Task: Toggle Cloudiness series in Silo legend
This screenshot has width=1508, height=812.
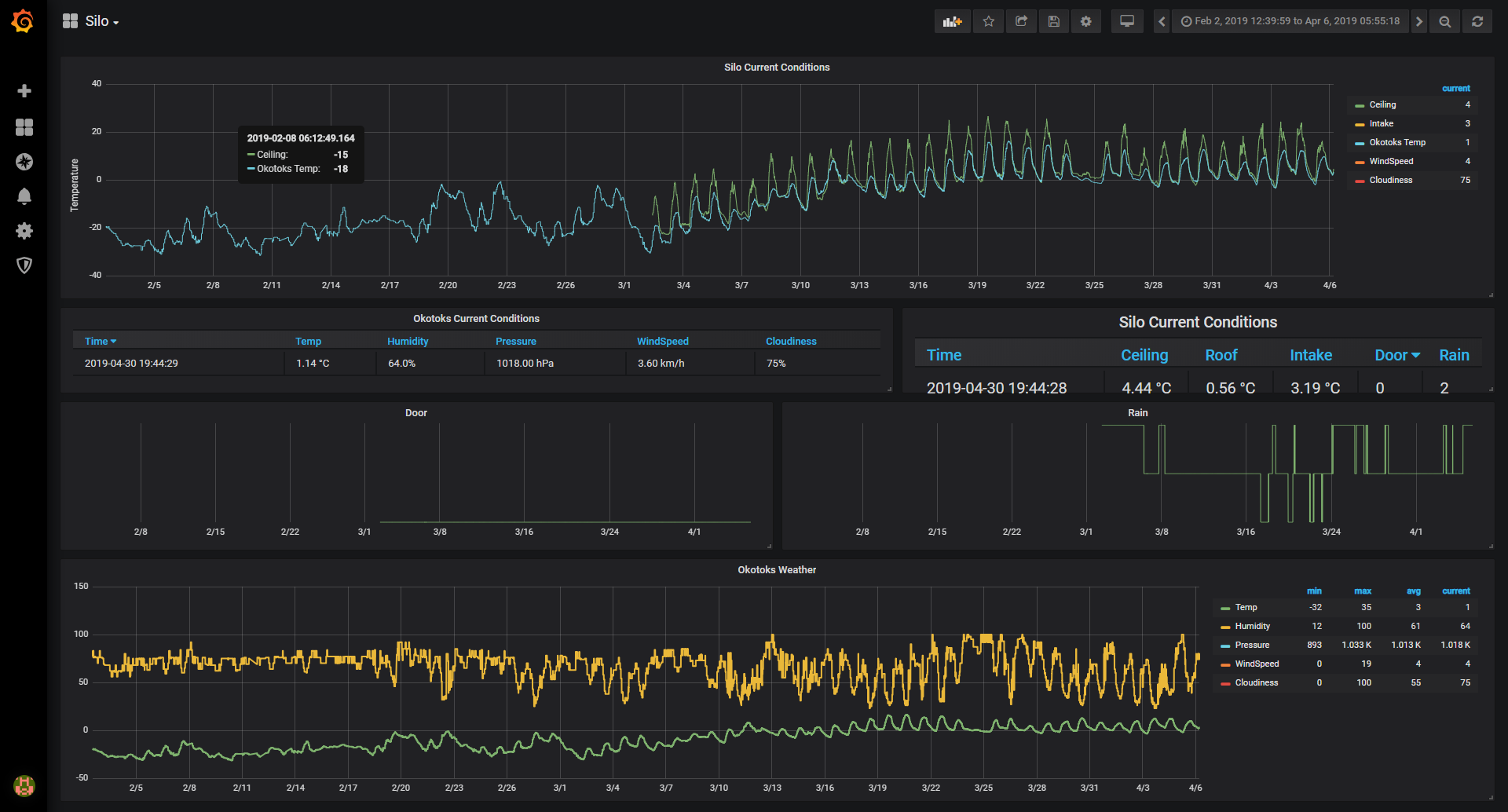Action: click(1391, 180)
